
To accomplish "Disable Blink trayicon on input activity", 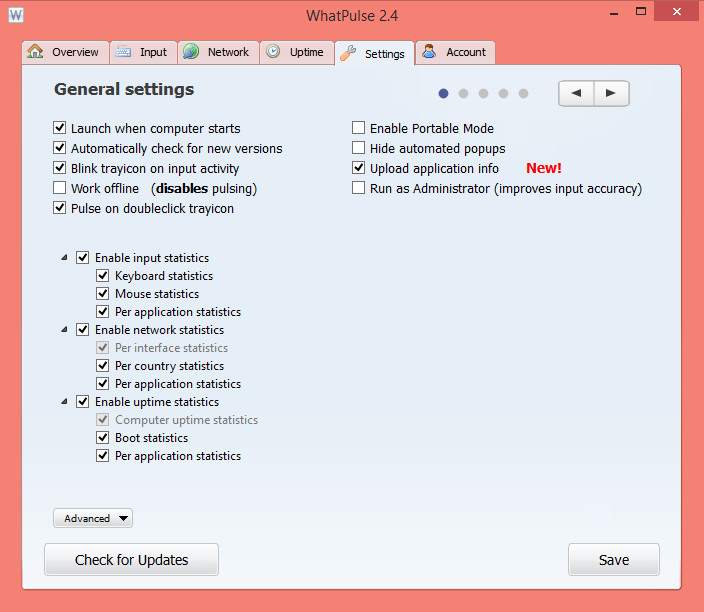I will [60, 168].
